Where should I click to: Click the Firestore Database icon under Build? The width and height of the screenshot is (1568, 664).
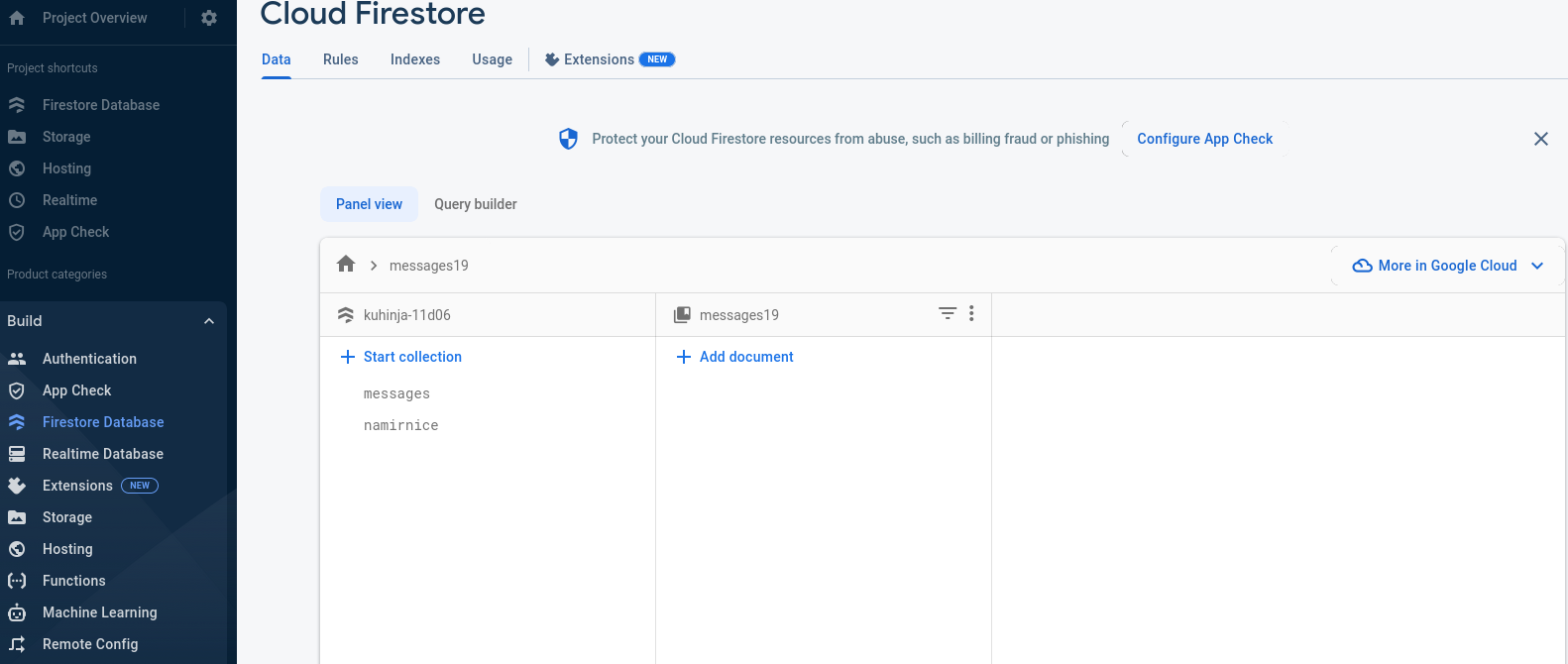tap(17, 422)
